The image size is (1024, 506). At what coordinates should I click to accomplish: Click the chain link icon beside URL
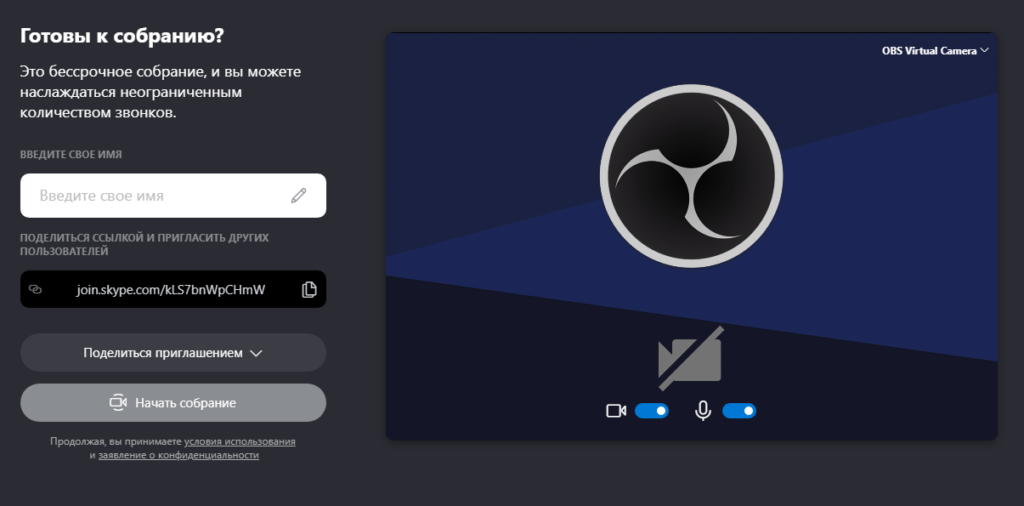[35, 289]
